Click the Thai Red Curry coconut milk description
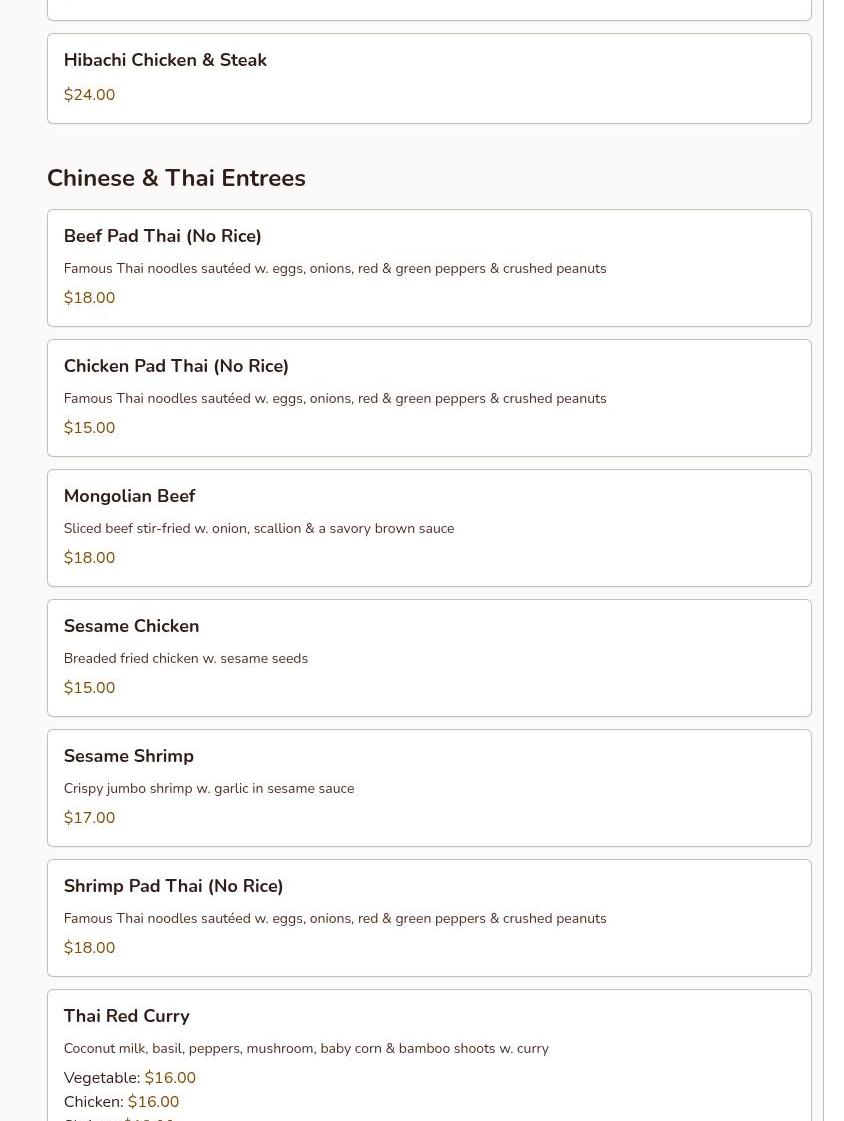The height and width of the screenshot is (1121, 844). (306, 1049)
